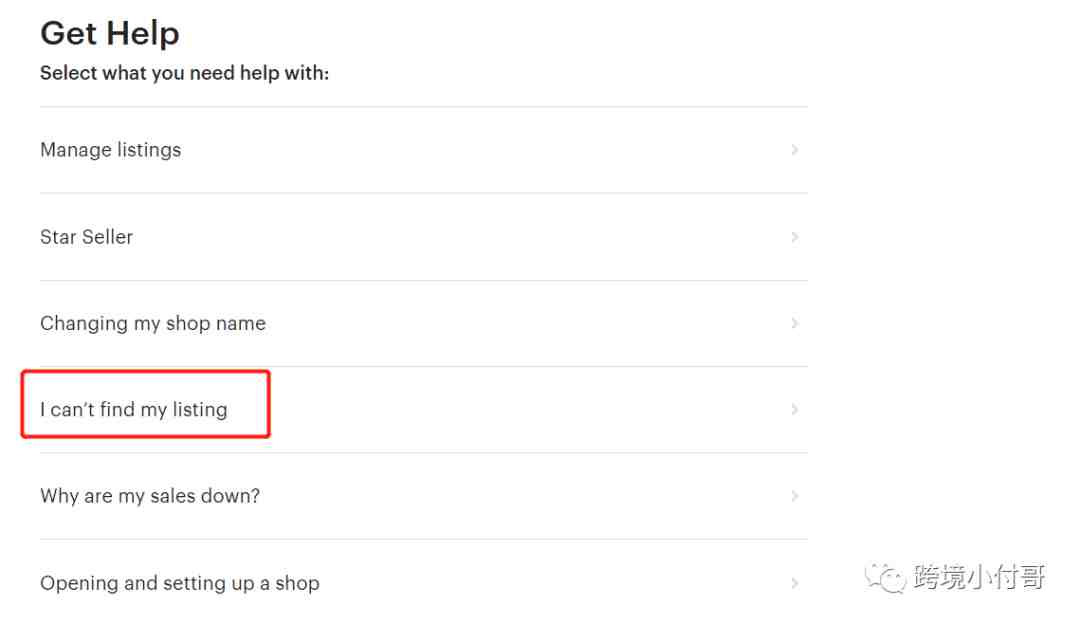Image resolution: width=1080 pixels, height=624 pixels.
Task: Open the Manage listings help topic
Action: pyautogui.click(x=424, y=150)
